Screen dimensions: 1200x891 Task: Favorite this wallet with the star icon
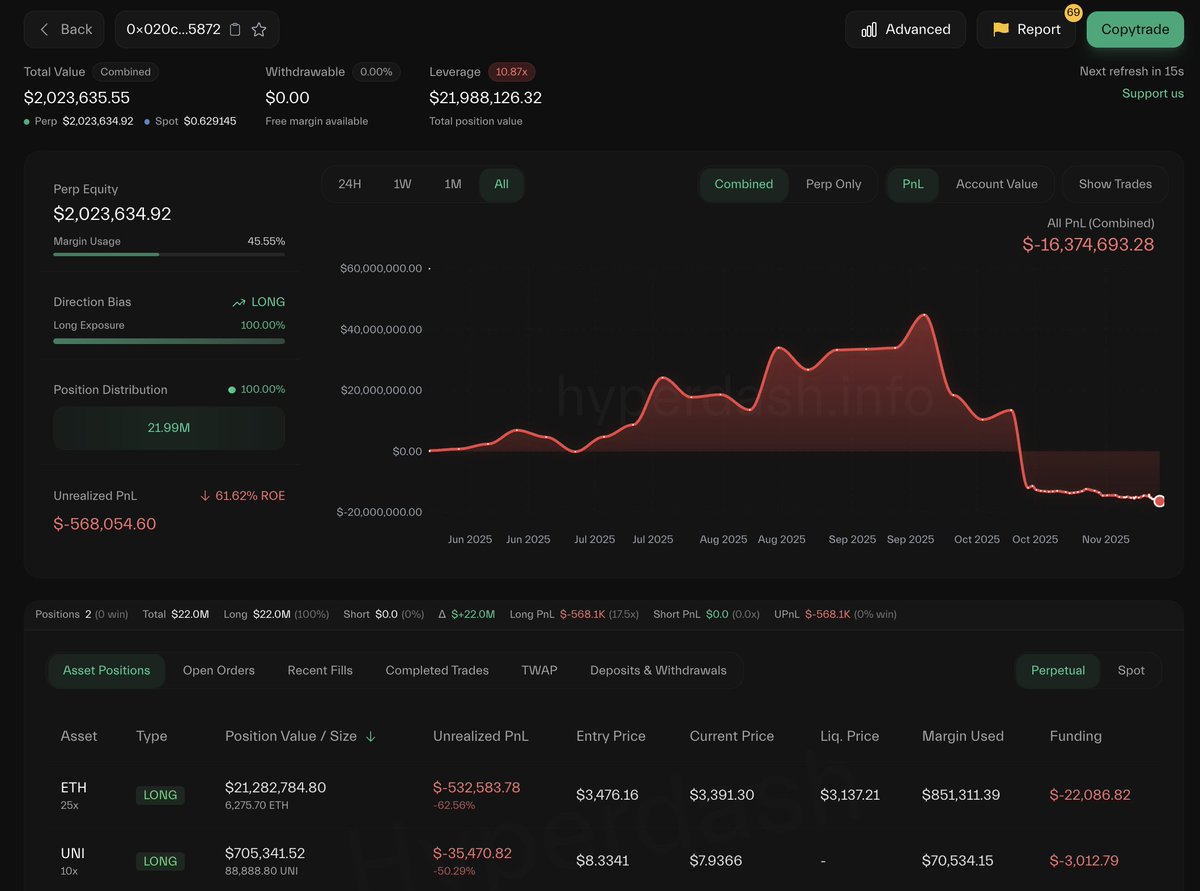point(260,29)
